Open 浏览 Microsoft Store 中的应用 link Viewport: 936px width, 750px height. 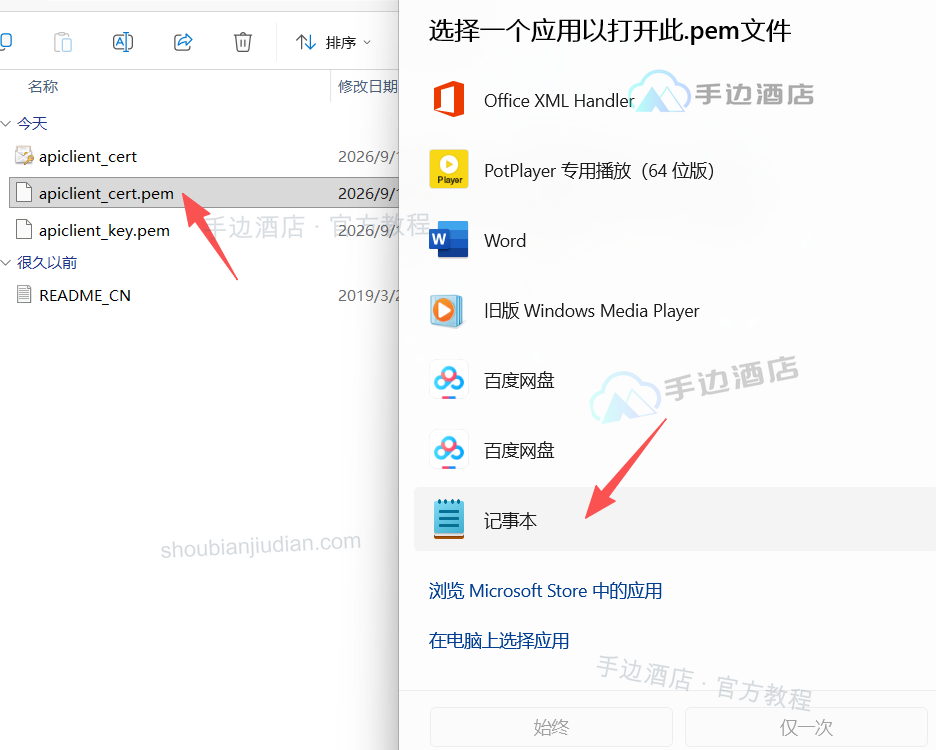pyautogui.click(x=546, y=591)
